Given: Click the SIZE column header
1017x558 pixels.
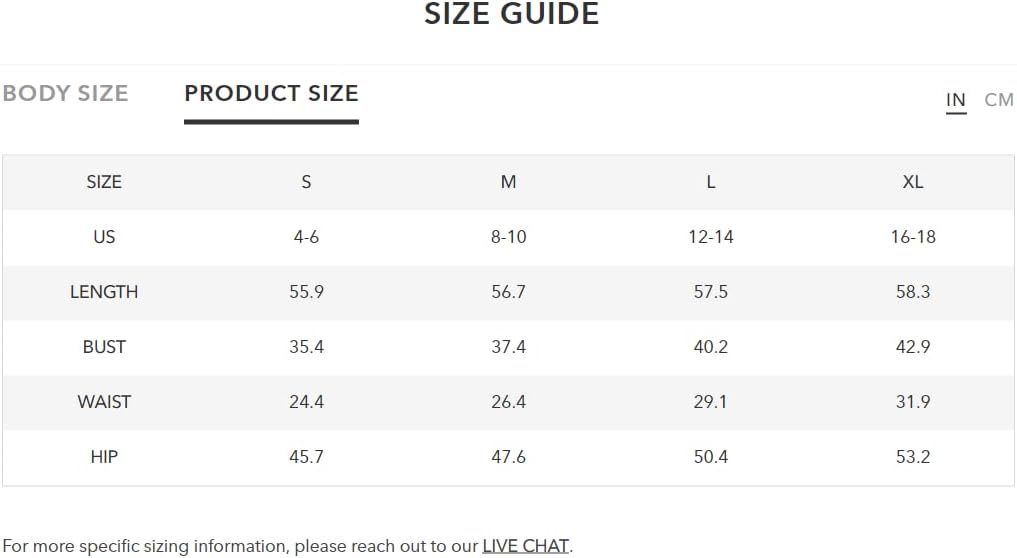Looking at the screenshot, I should 104,182.
